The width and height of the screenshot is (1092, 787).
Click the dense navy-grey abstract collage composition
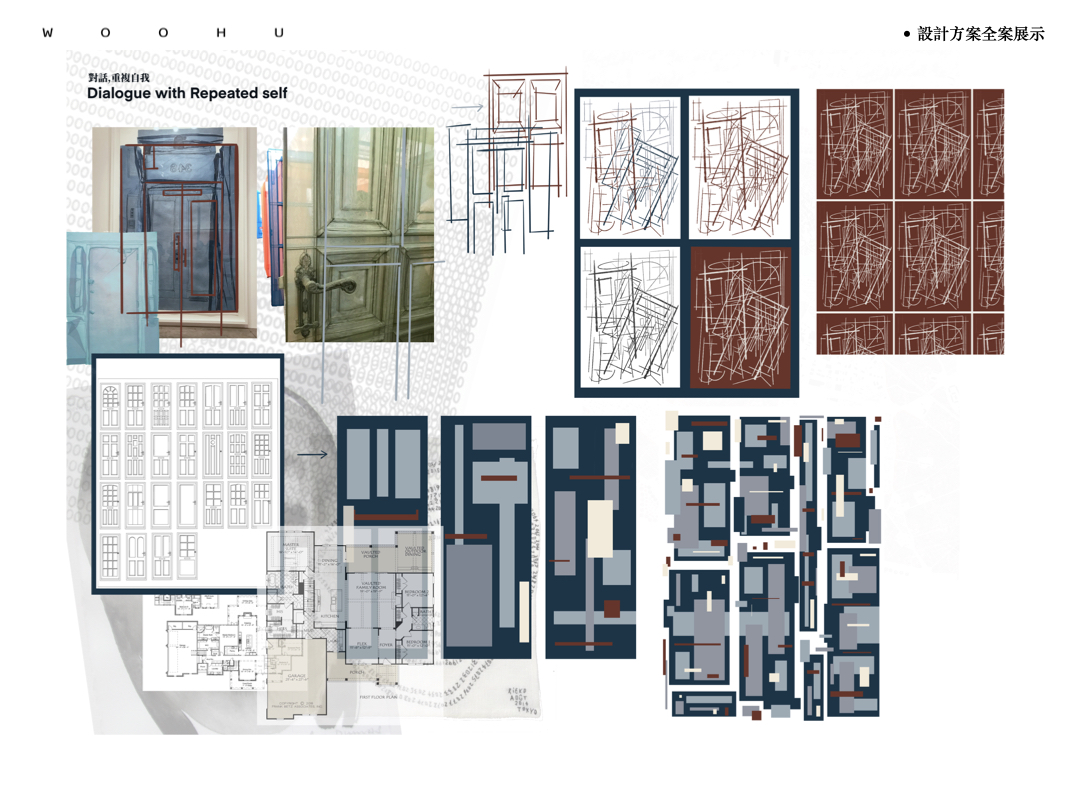click(x=773, y=566)
